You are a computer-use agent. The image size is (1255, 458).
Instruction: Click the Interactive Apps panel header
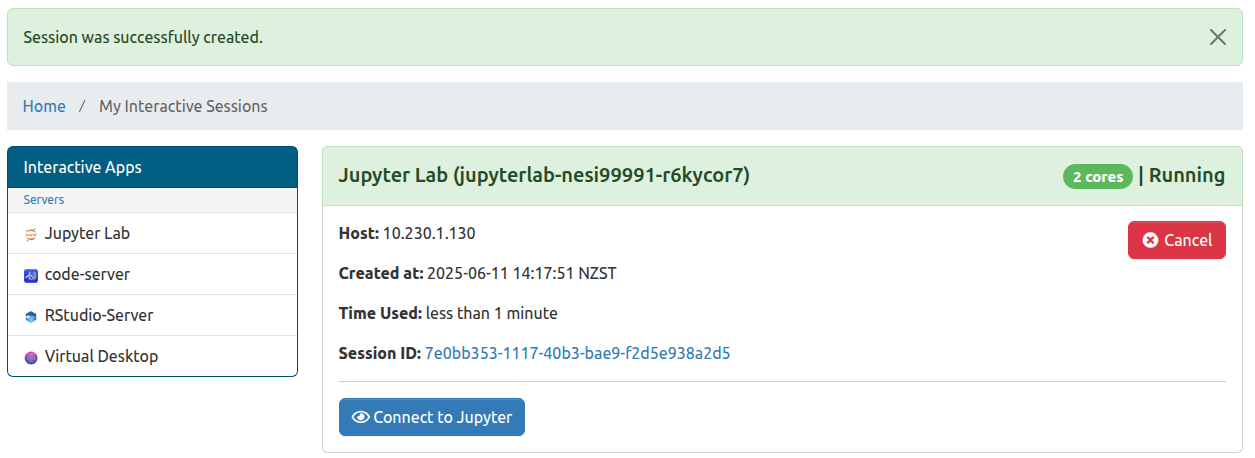tap(152, 167)
